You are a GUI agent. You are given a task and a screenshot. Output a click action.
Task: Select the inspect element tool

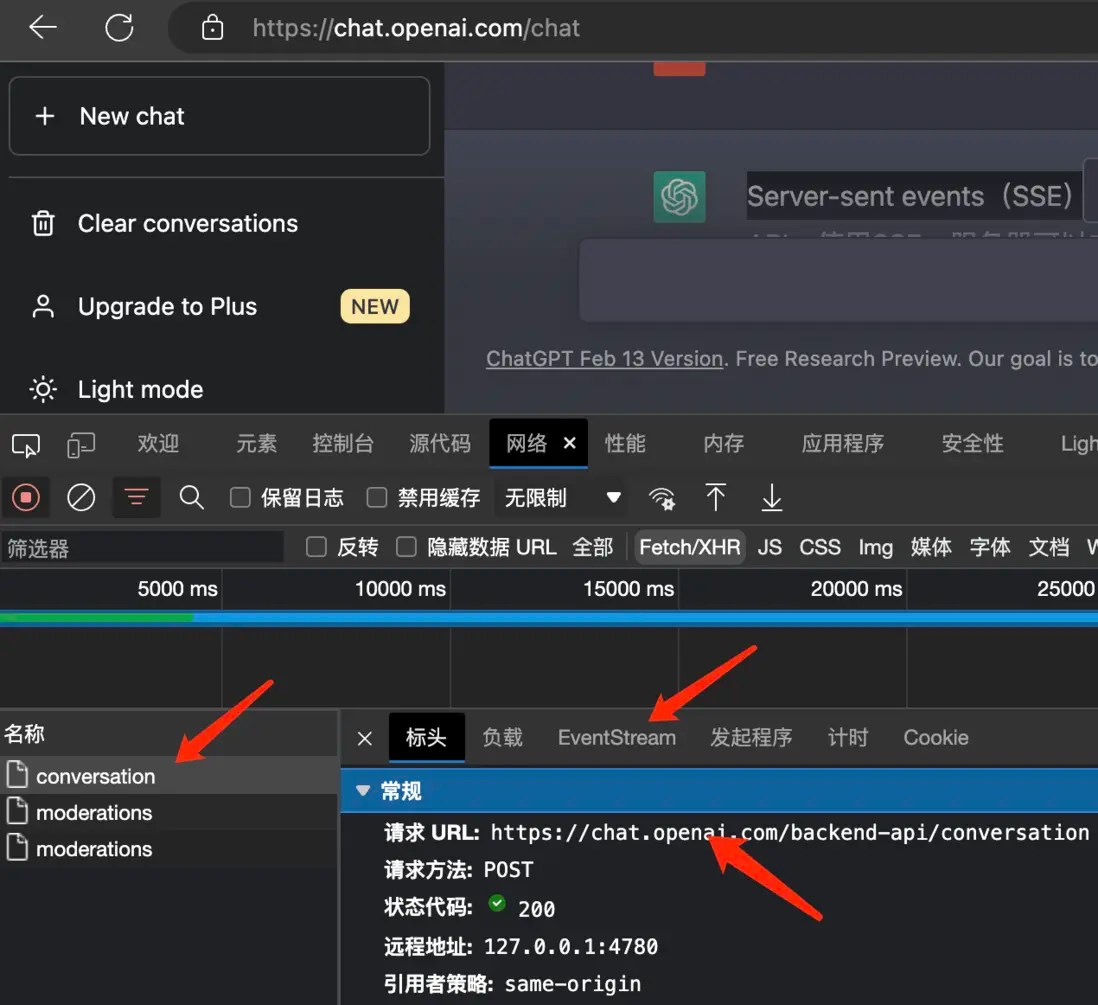25,443
